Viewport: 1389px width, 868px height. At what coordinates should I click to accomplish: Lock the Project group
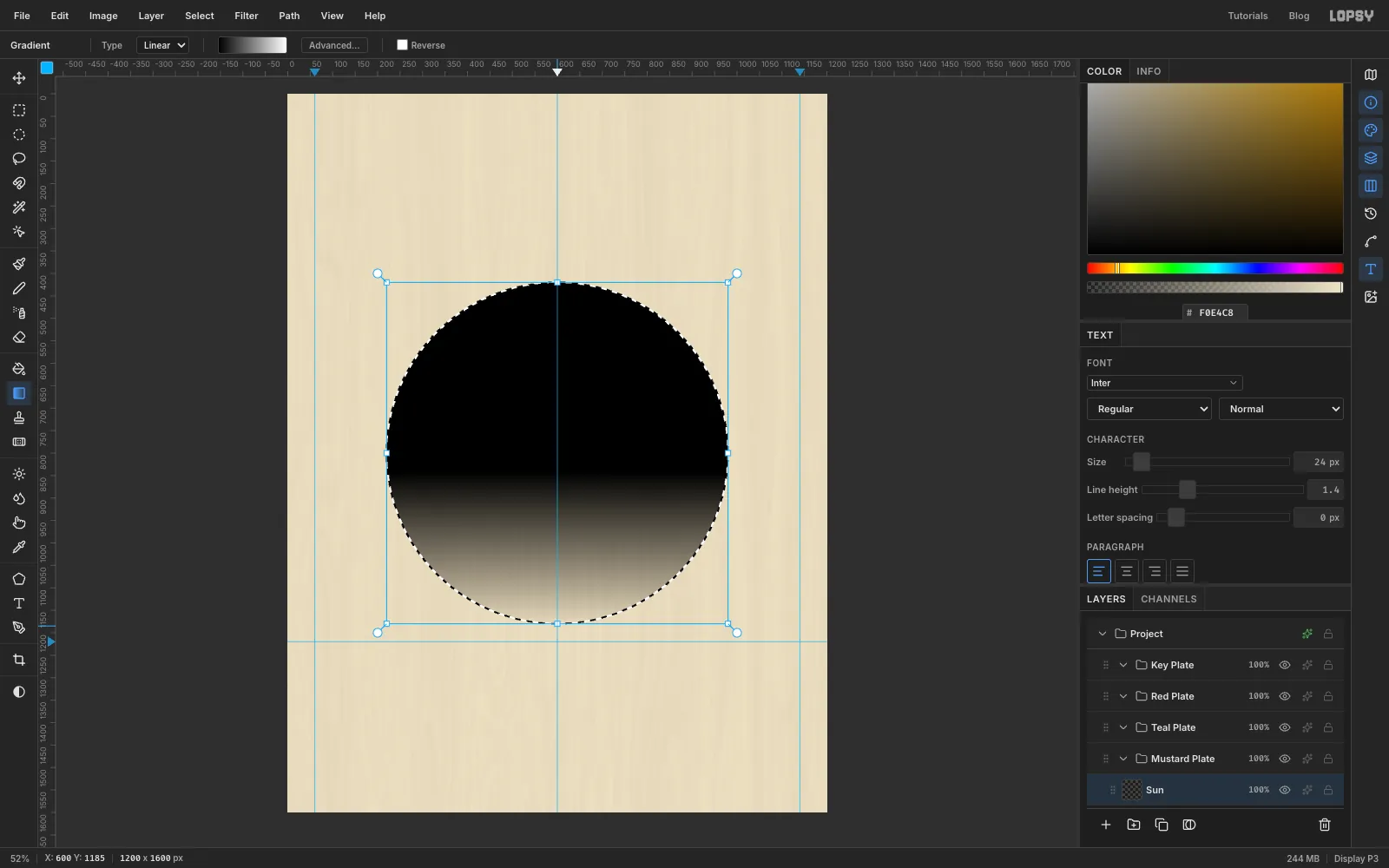point(1328,634)
